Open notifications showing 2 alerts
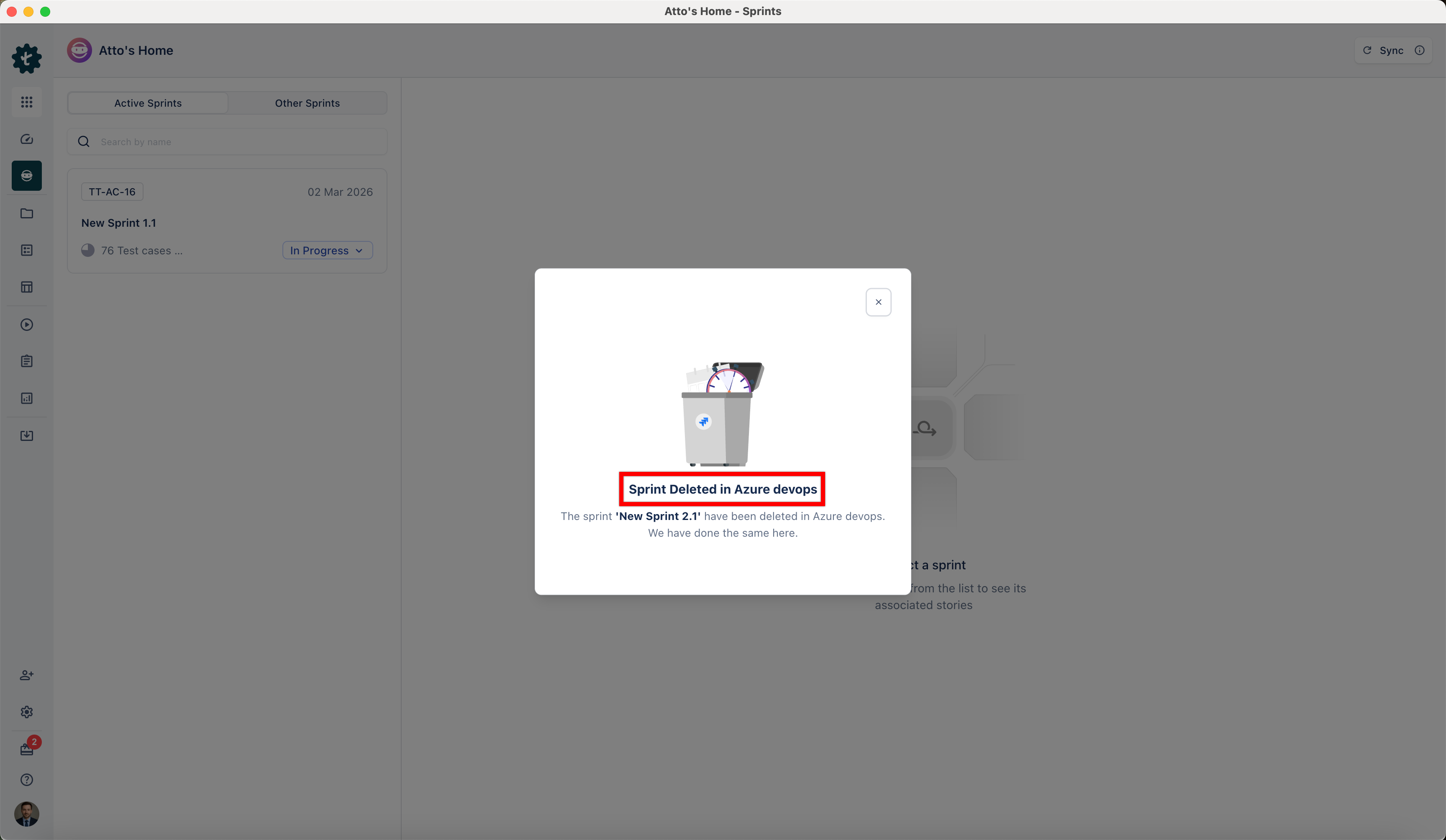 (x=26, y=749)
